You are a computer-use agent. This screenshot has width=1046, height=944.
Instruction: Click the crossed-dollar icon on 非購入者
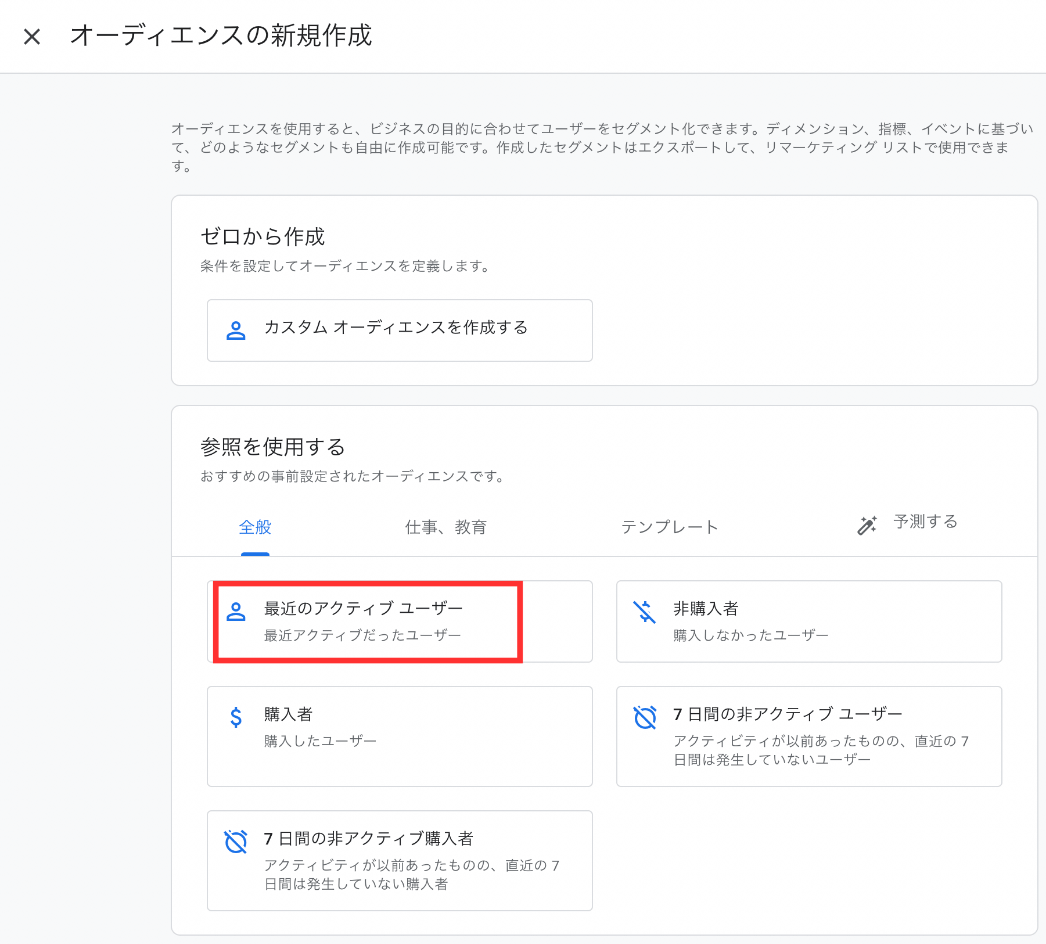(644, 611)
